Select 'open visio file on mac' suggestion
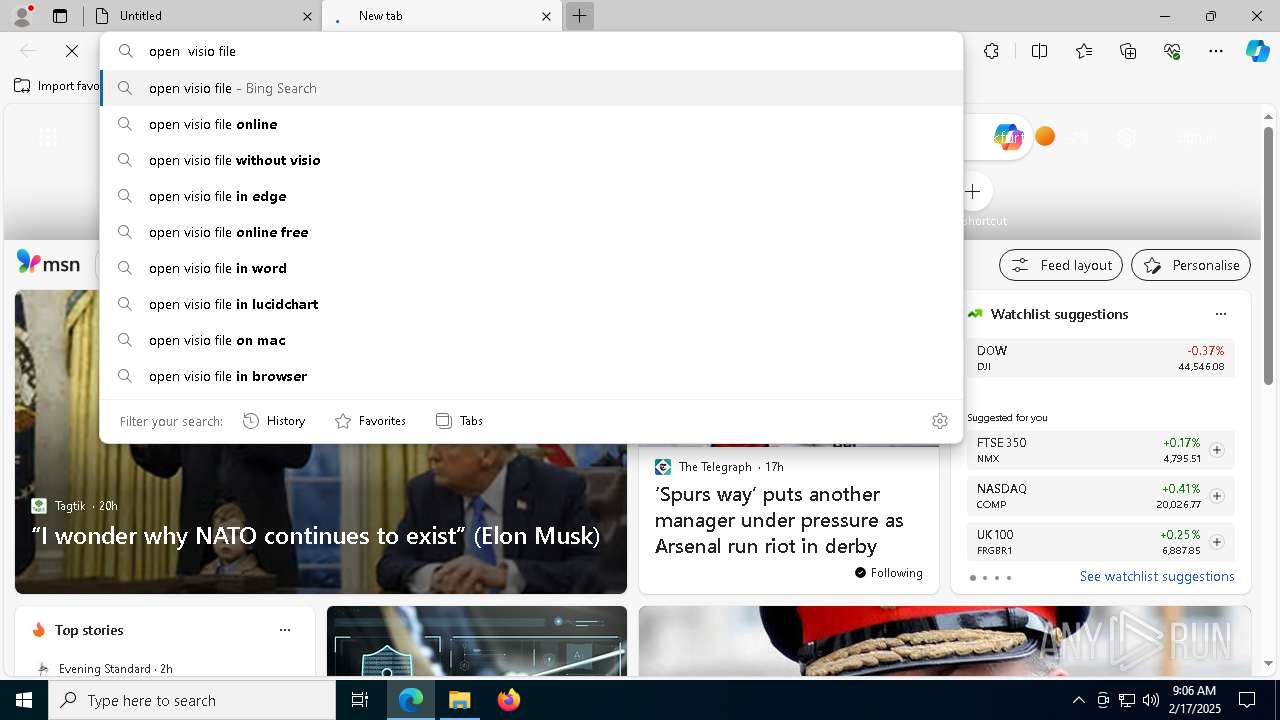 (532, 340)
